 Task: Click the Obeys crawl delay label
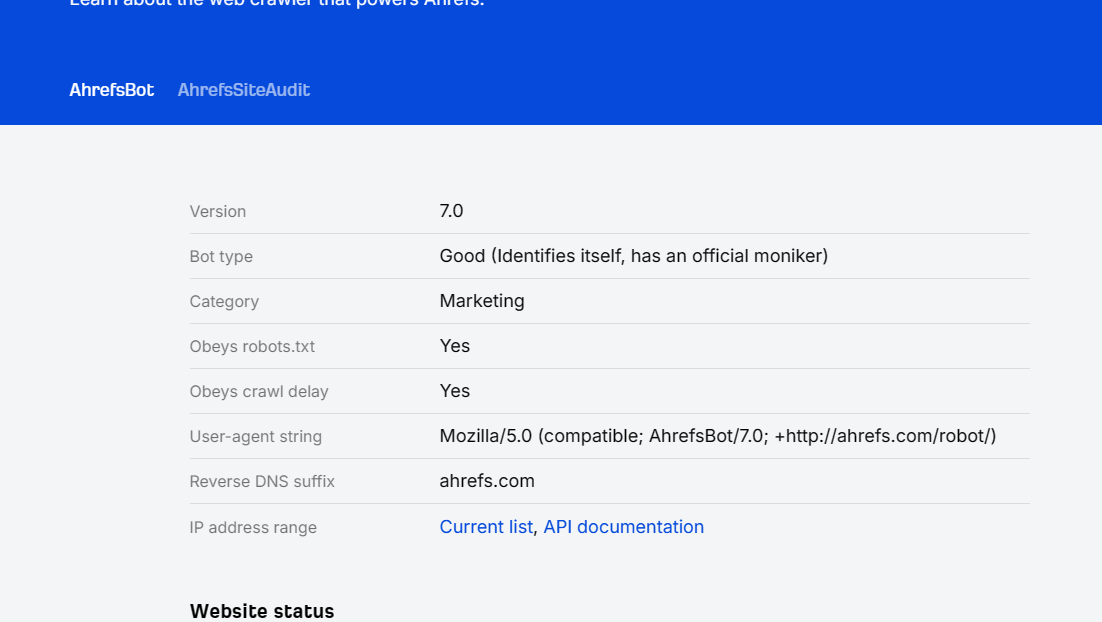(259, 392)
